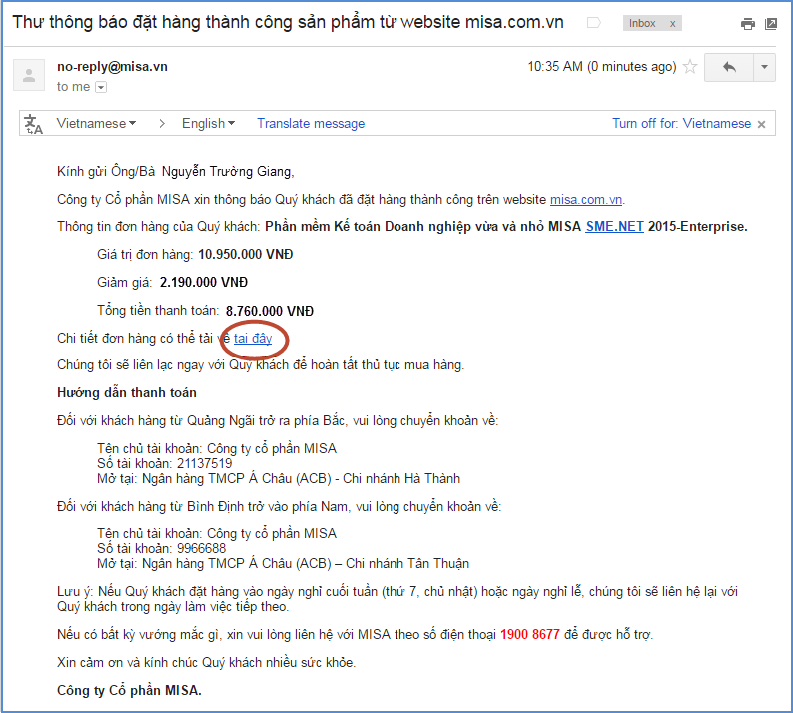The height and width of the screenshot is (713, 793).
Task: Open more reply options dropdown arrow
Action: 765,67
